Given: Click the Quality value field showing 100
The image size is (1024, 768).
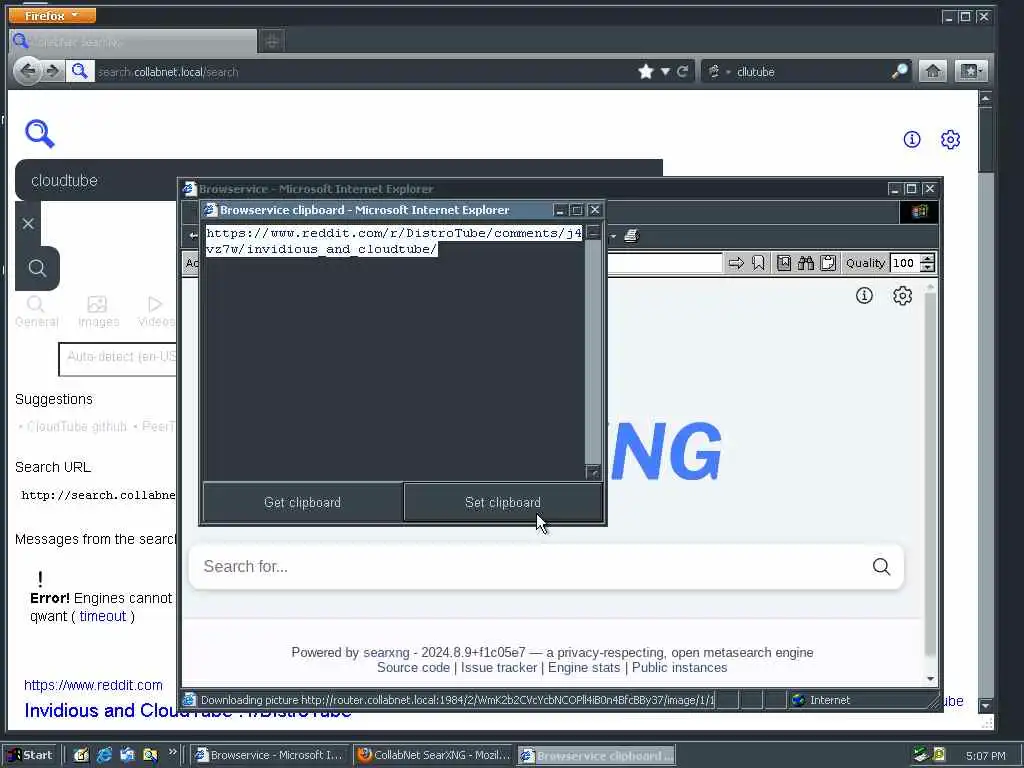Looking at the screenshot, I should tap(904, 263).
